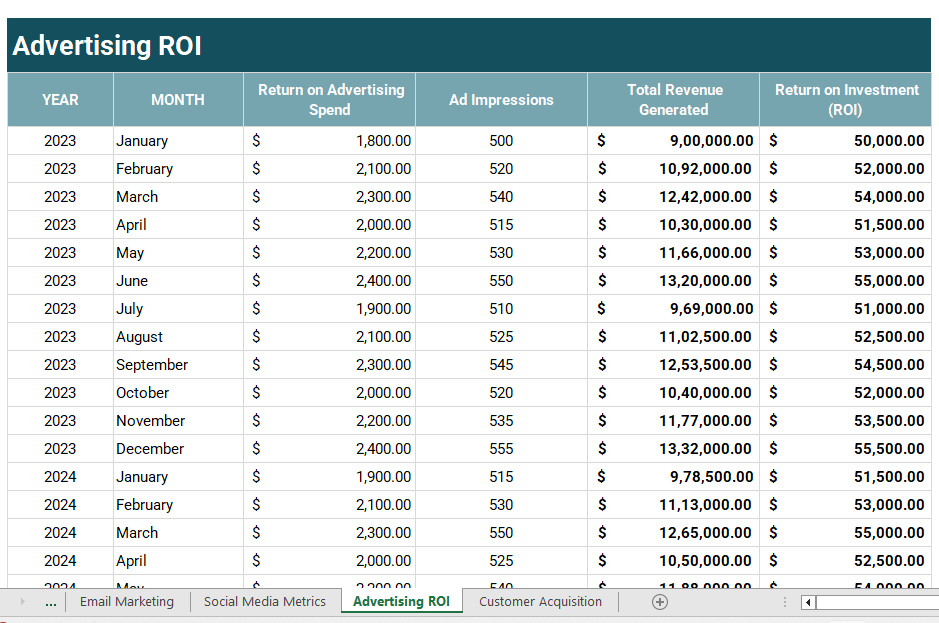
Task: Open the Email Marketing sheet tab
Action: click(127, 602)
